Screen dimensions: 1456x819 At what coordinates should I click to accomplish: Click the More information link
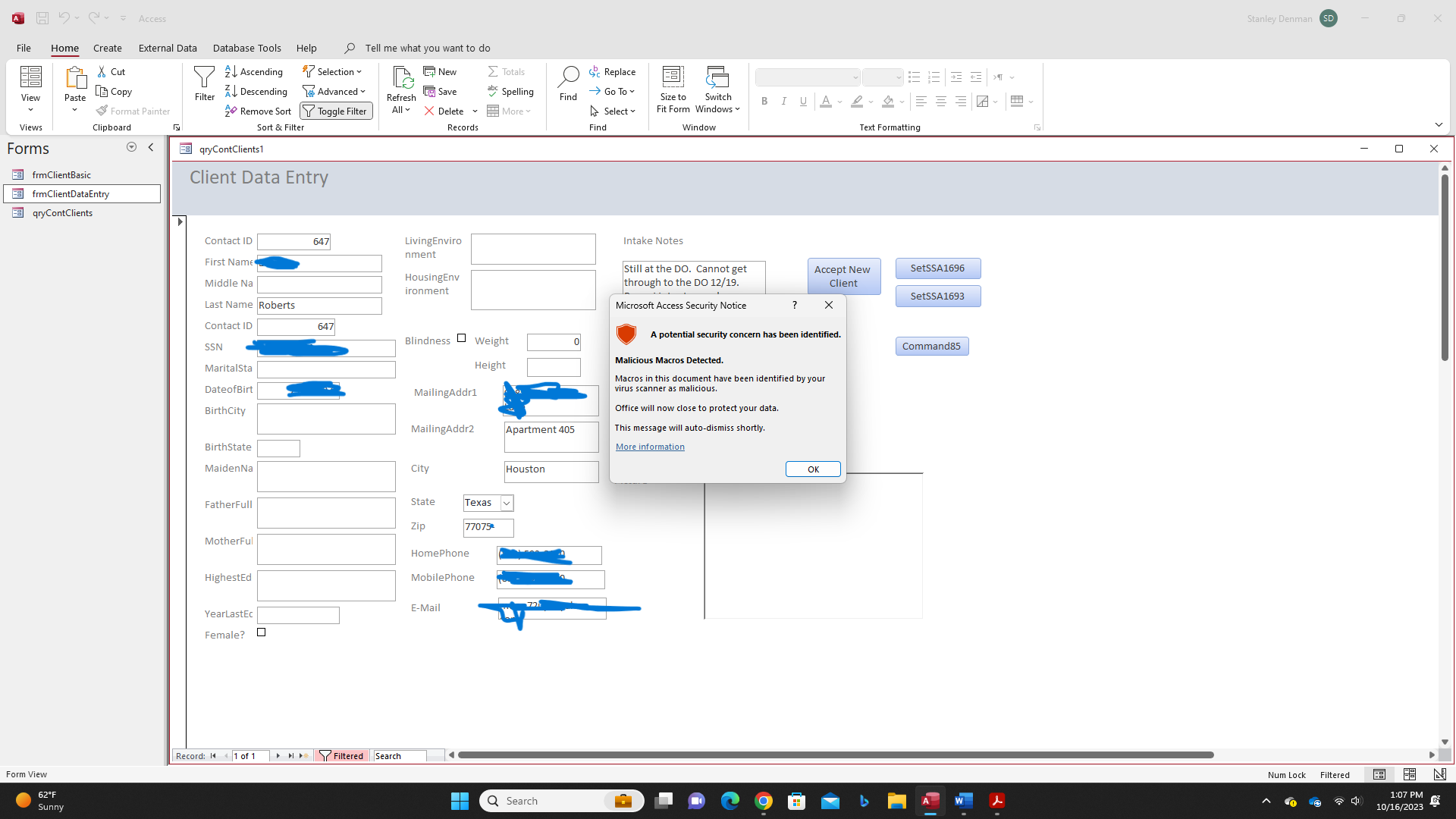tap(650, 447)
